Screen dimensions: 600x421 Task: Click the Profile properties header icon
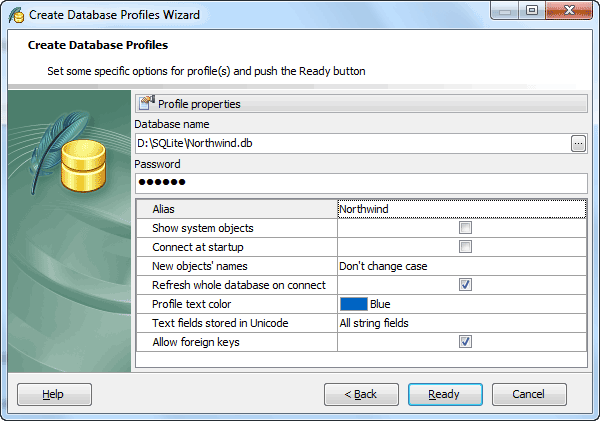pyautogui.click(x=147, y=103)
